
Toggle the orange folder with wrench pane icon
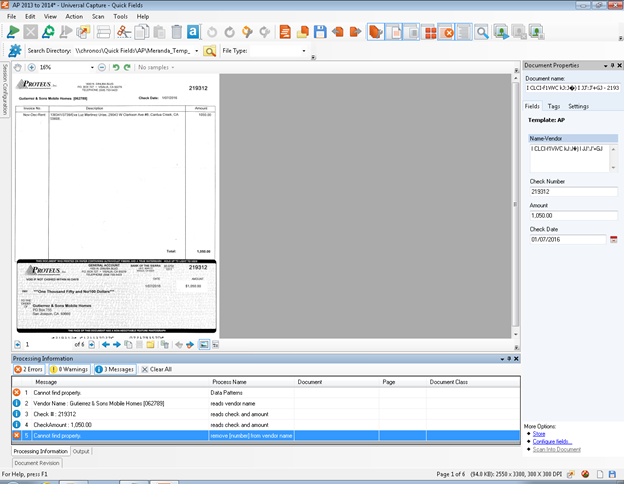[375, 32]
